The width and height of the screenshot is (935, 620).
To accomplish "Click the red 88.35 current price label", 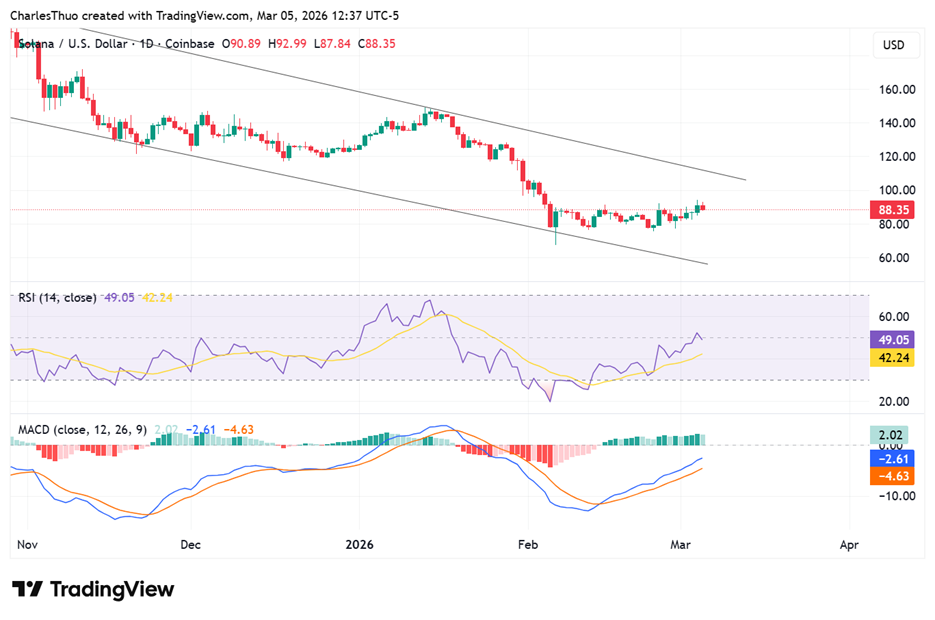I will coord(891,210).
